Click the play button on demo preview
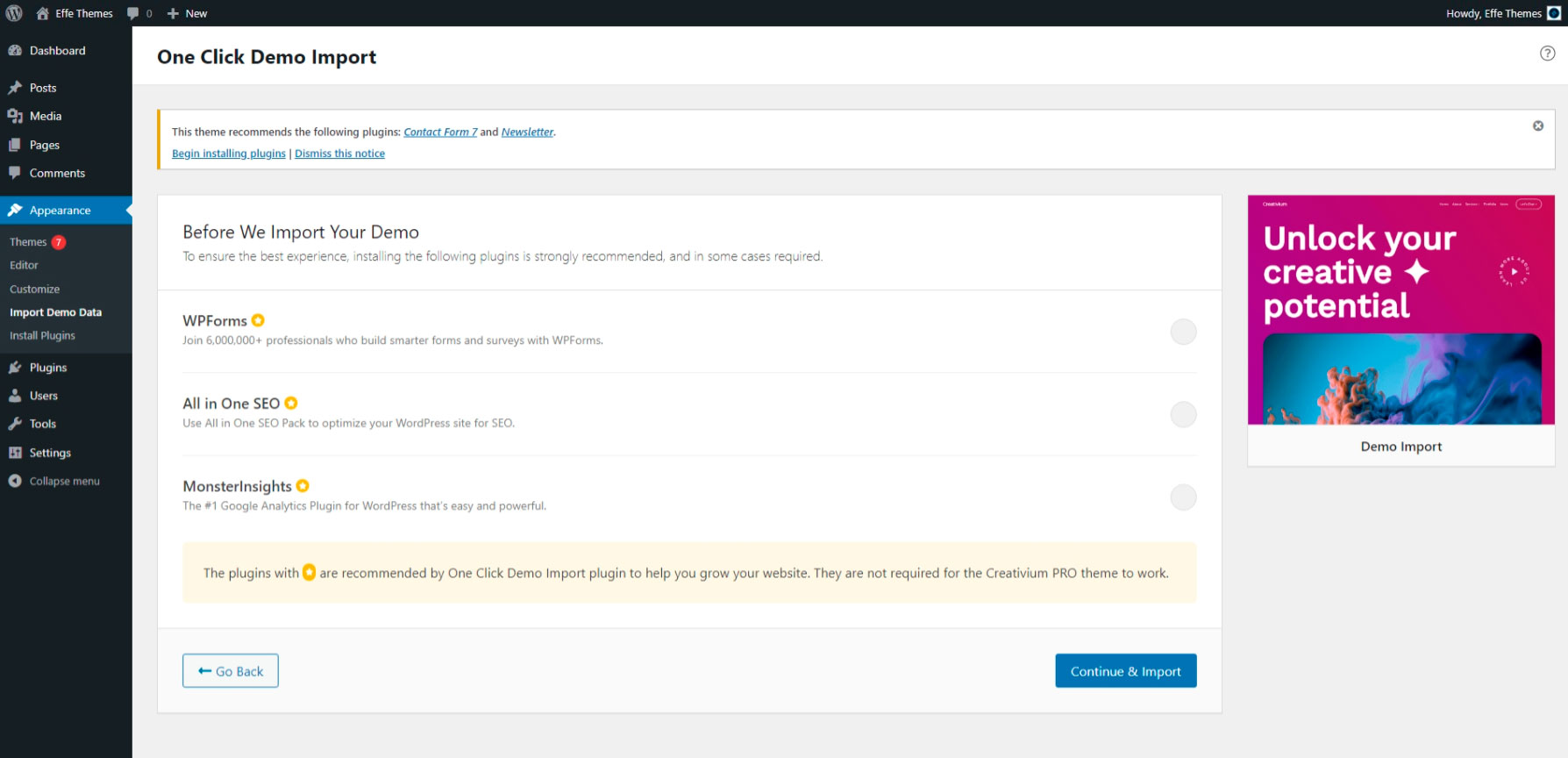This screenshot has width=1568, height=758. [x=1514, y=272]
